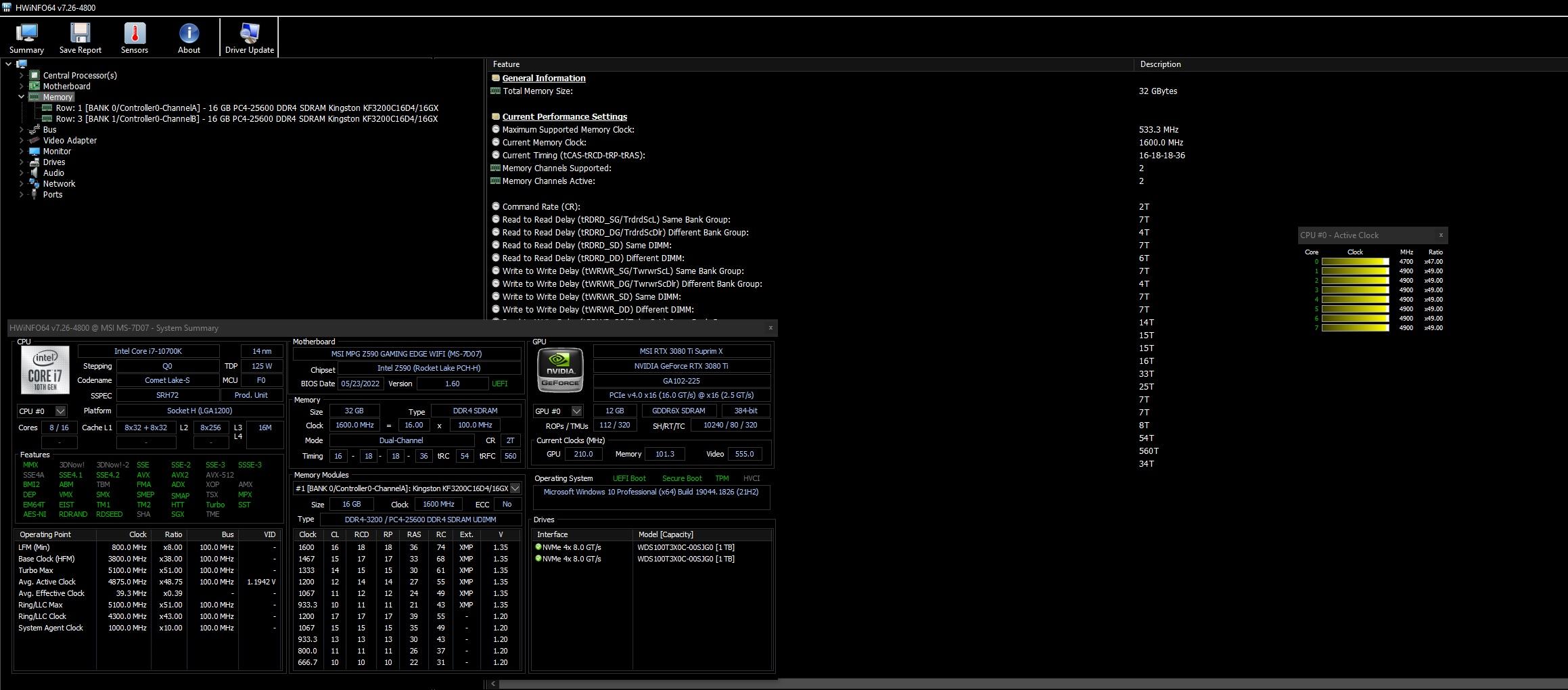Select the Central Processor(s) tree icon
1568x690 pixels.
tap(34, 75)
